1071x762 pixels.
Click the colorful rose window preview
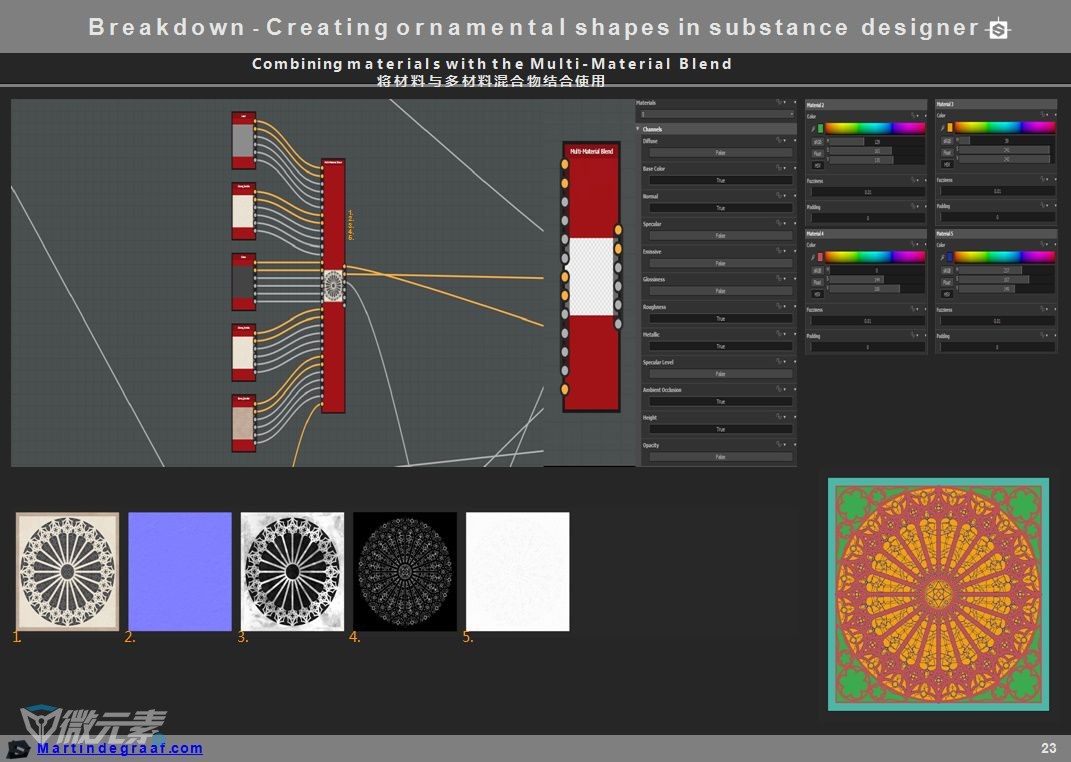click(938, 594)
